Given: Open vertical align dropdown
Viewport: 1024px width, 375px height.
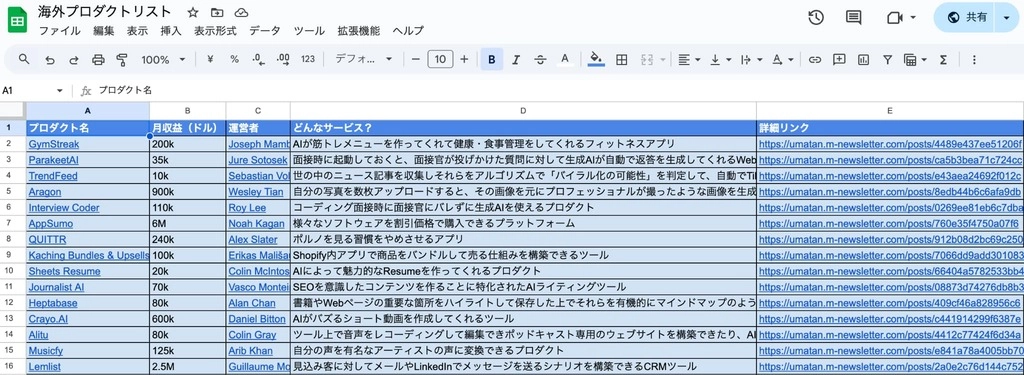Looking at the screenshot, I should tap(720, 59).
